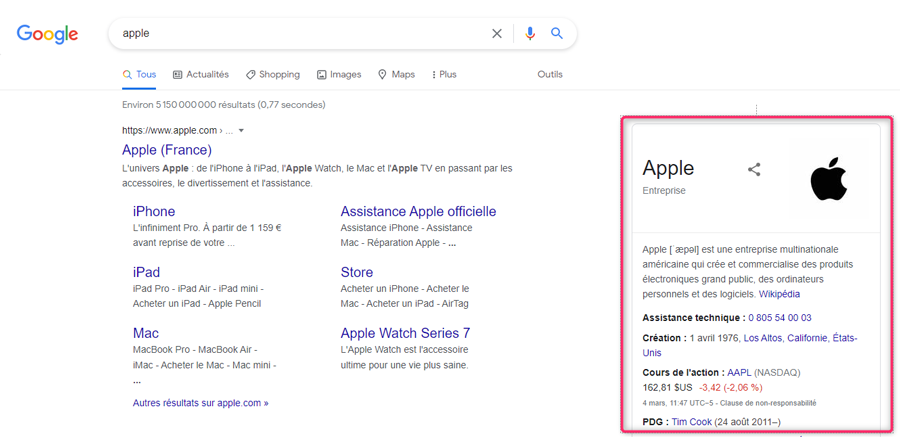Click phone number 0 805 54 00 03
This screenshot has width=900, height=437.
(x=779, y=318)
